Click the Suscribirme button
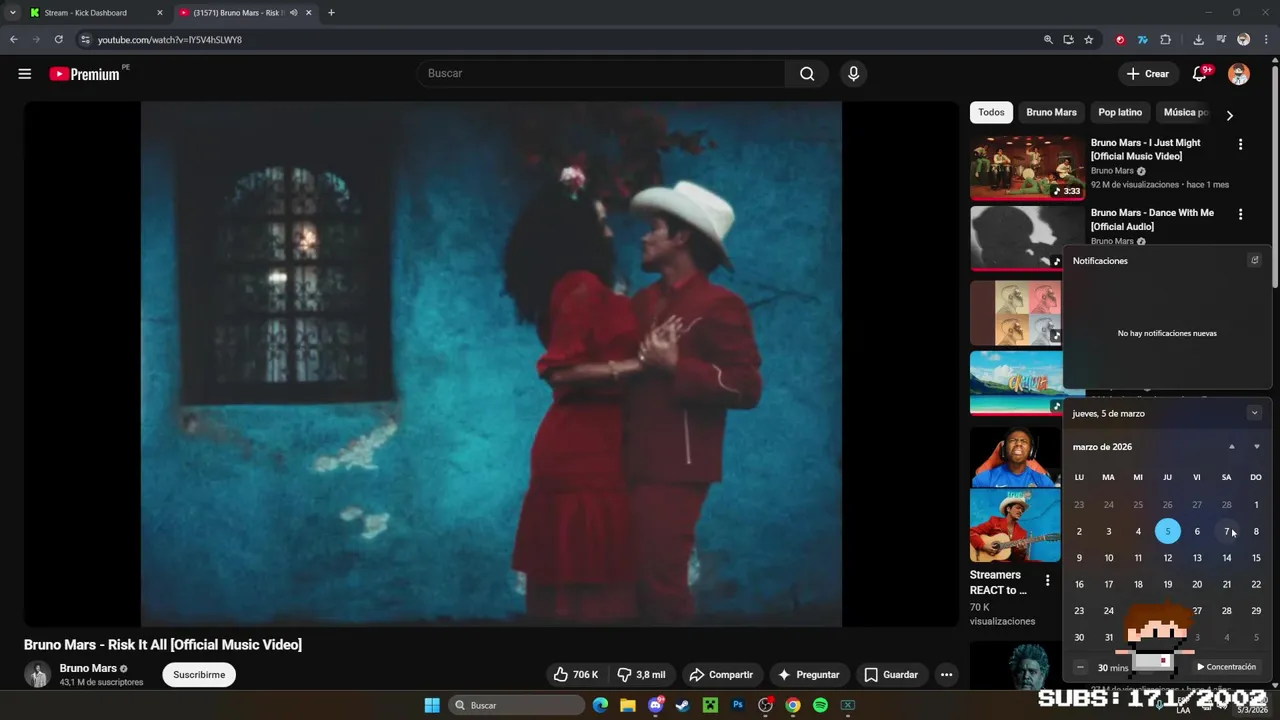This screenshot has width=1280, height=720. tap(199, 675)
